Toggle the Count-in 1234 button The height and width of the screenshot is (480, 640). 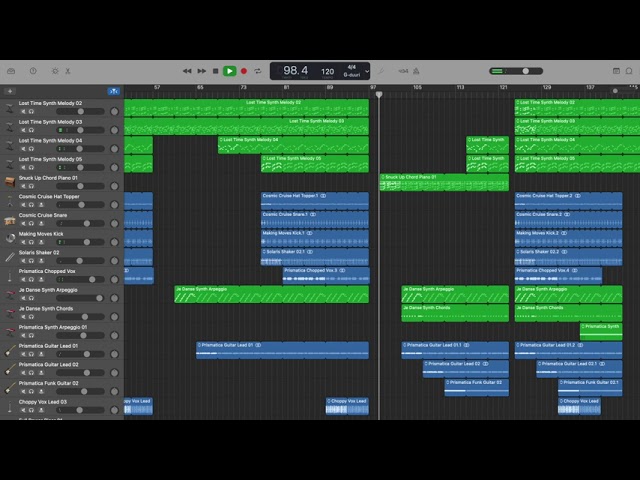coord(403,71)
